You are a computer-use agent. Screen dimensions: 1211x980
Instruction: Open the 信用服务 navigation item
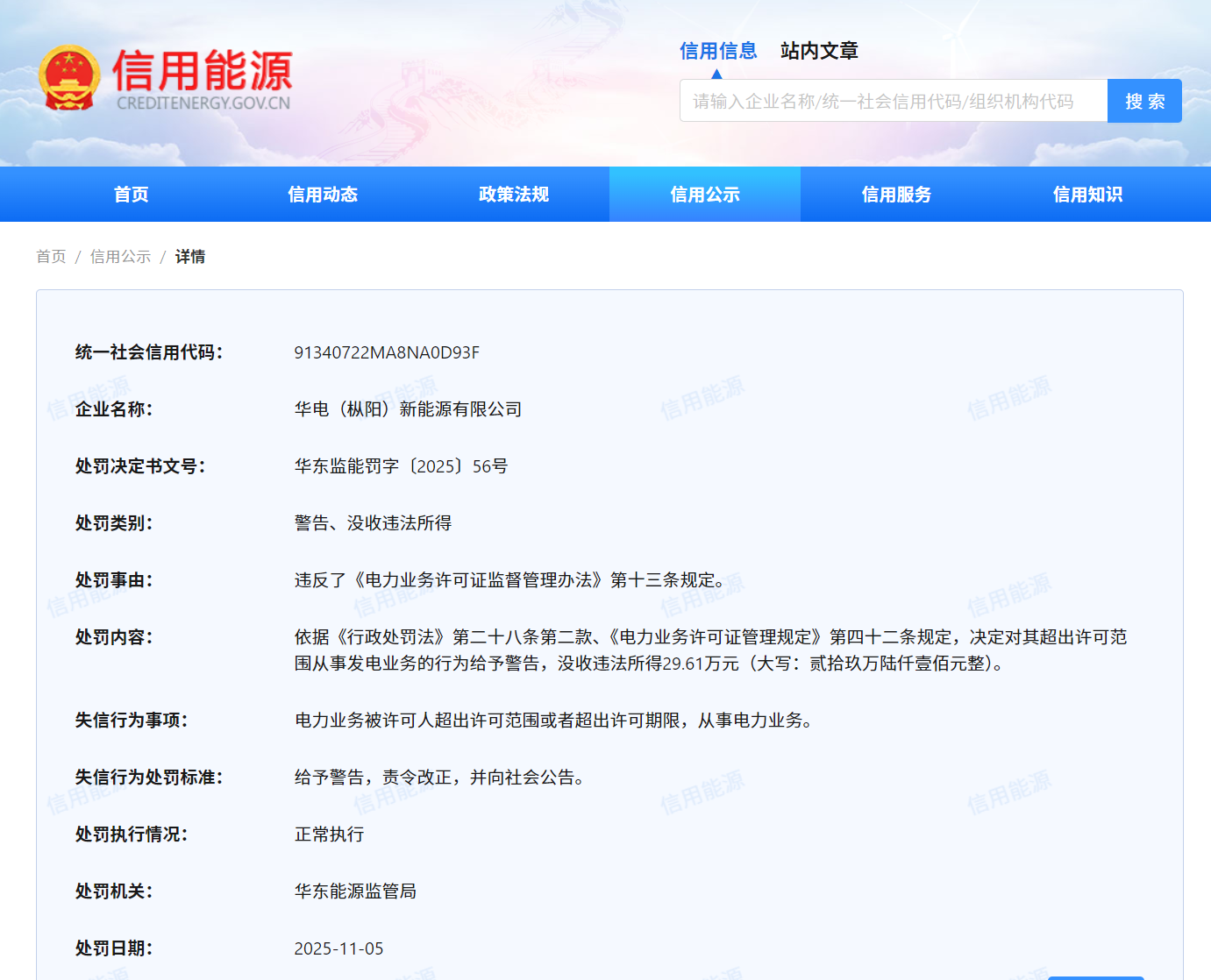point(896,195)
